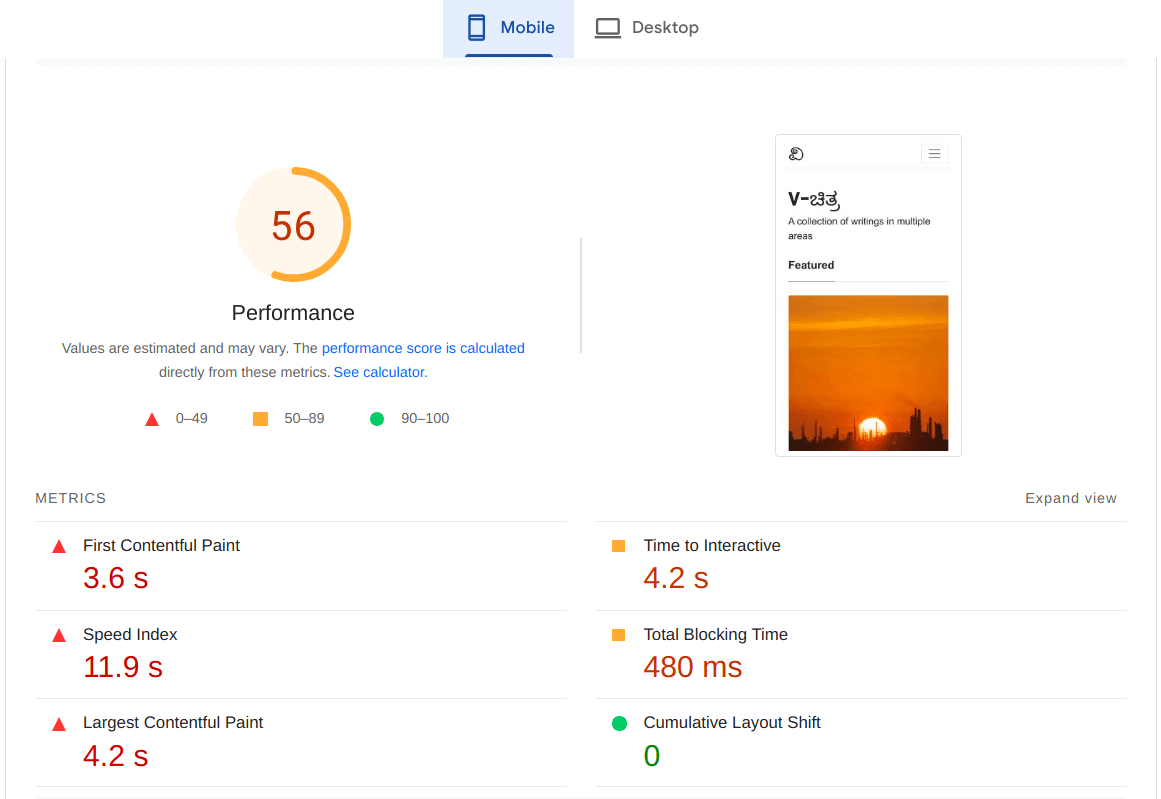Click the red triangle beside First Contentful Paint

pos(59,545)
